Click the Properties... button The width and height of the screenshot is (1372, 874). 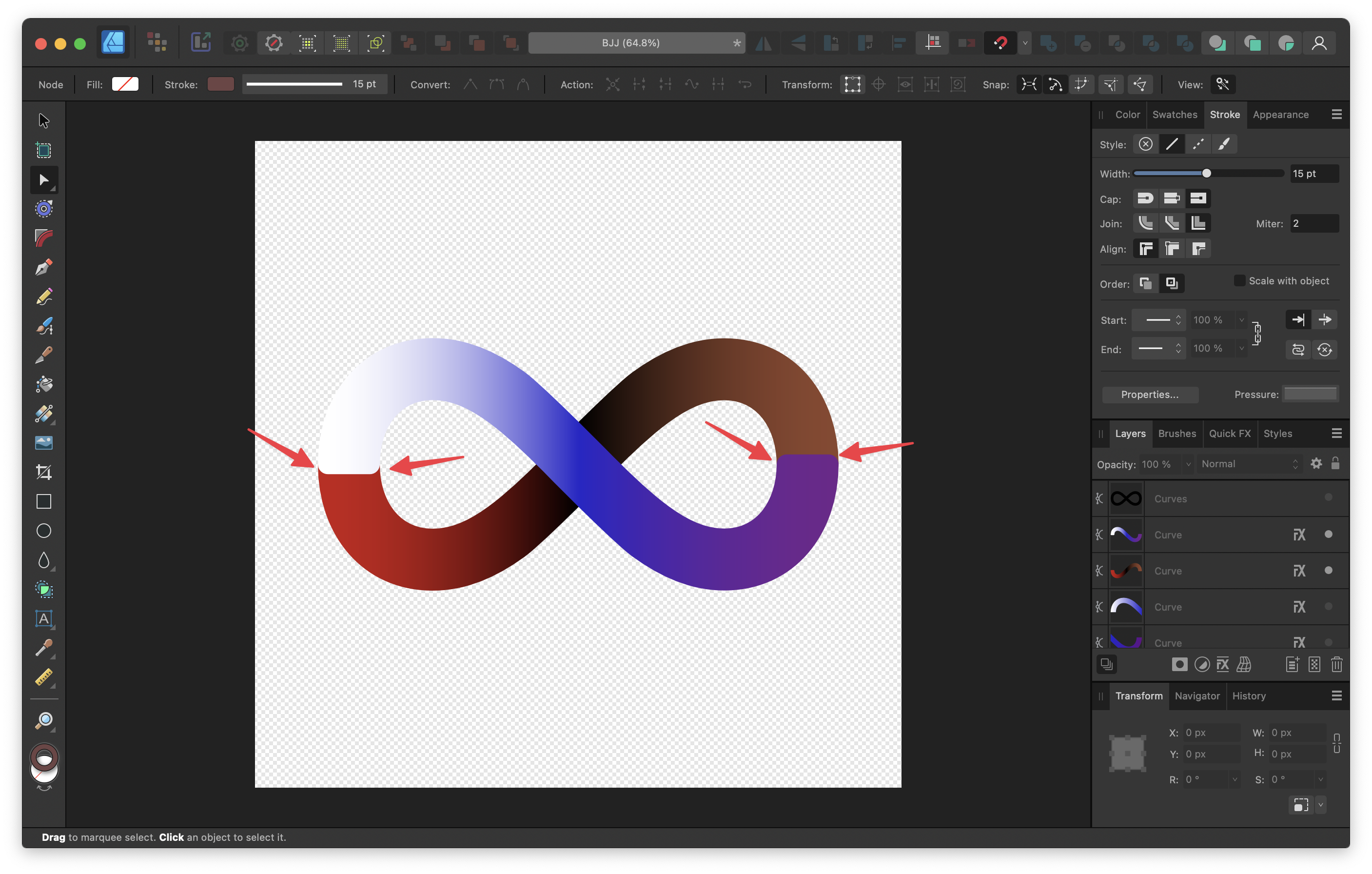[1150, 395]
